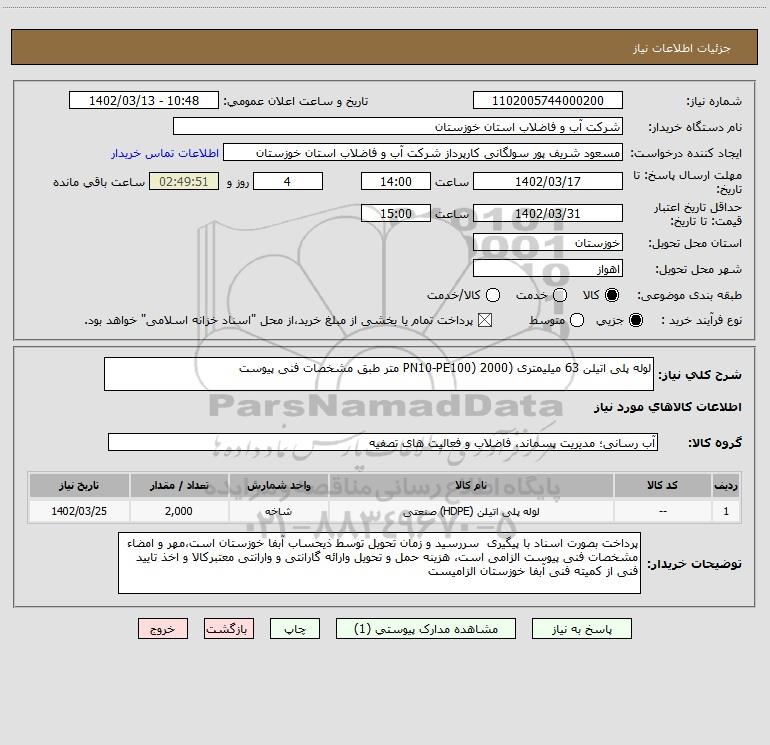Click the price validity date 1402/03/31 field
The height and width of the screenshot is (745, 770).
coord(548,214)
